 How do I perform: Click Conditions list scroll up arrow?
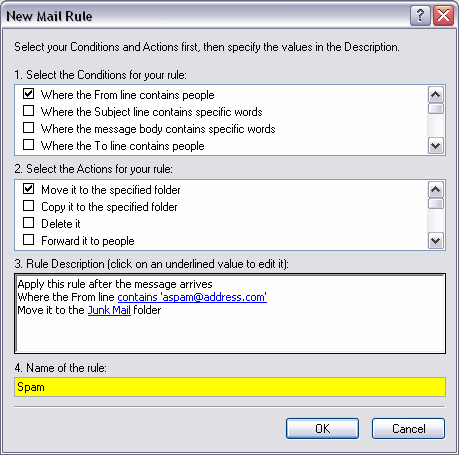436,95
